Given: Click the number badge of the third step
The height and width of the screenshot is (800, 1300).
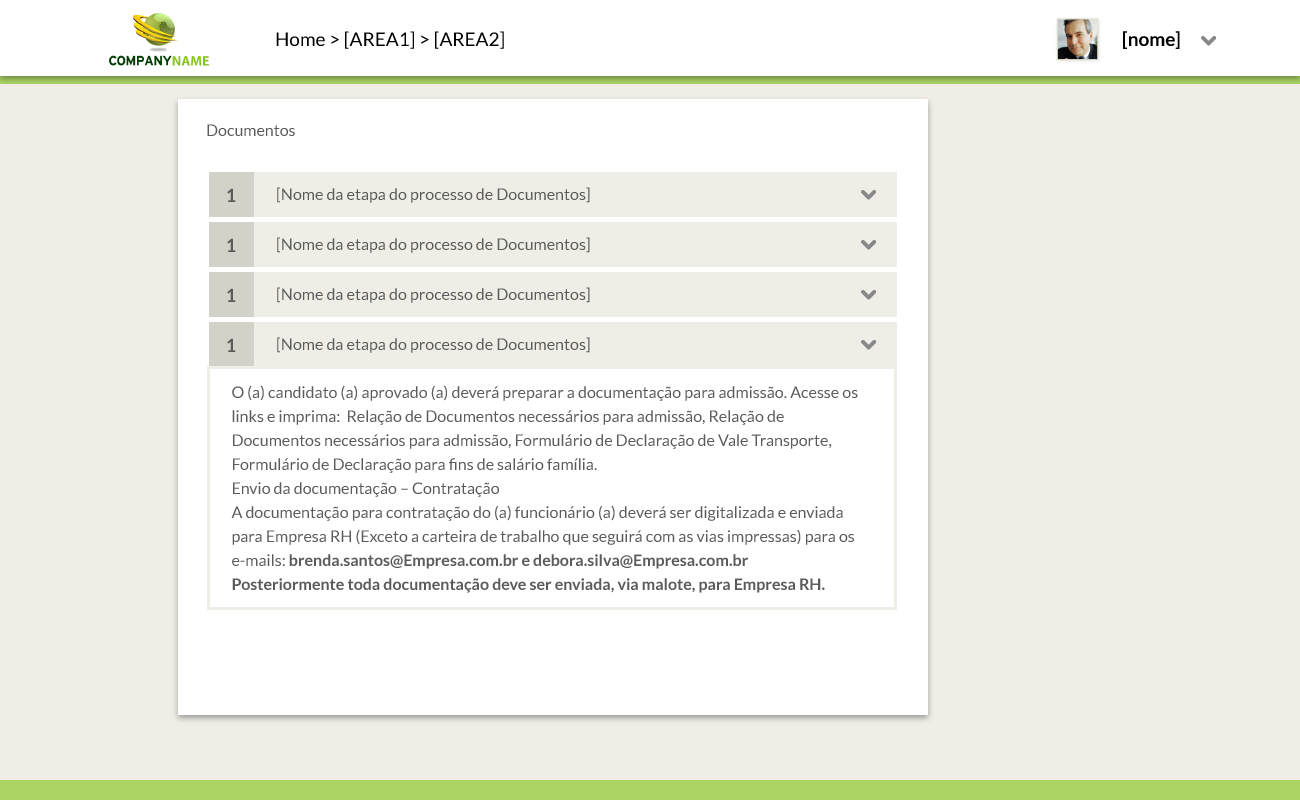Looking at the screenshot, I should [231, 295].
